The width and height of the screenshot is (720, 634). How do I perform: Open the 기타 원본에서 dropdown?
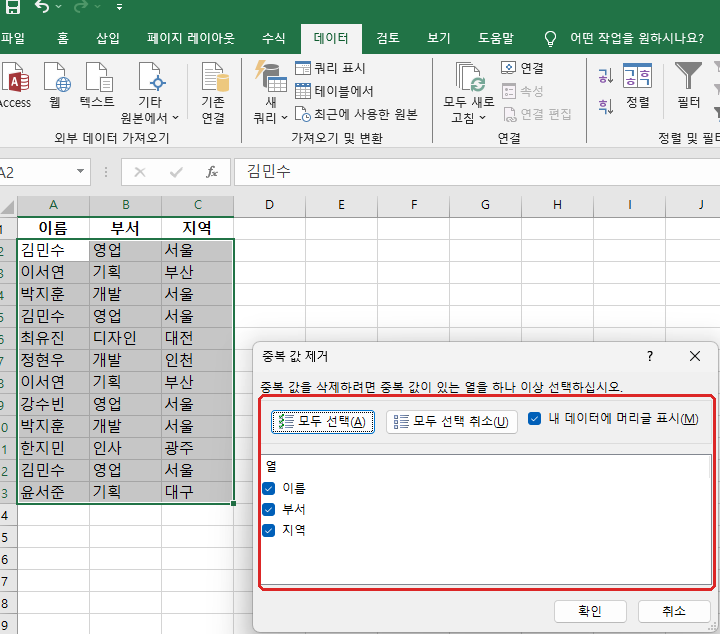(x=150, y=93)
